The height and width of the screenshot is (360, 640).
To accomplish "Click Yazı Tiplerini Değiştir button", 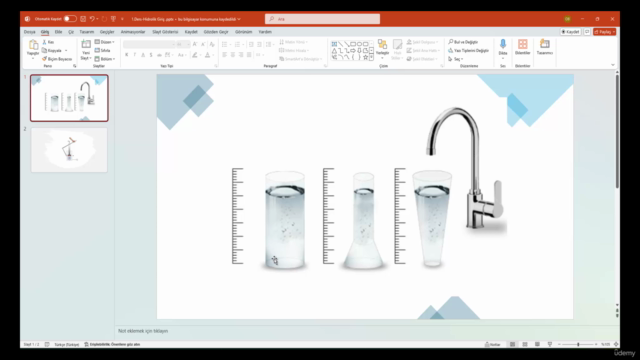I will click(x=469, y=51).
